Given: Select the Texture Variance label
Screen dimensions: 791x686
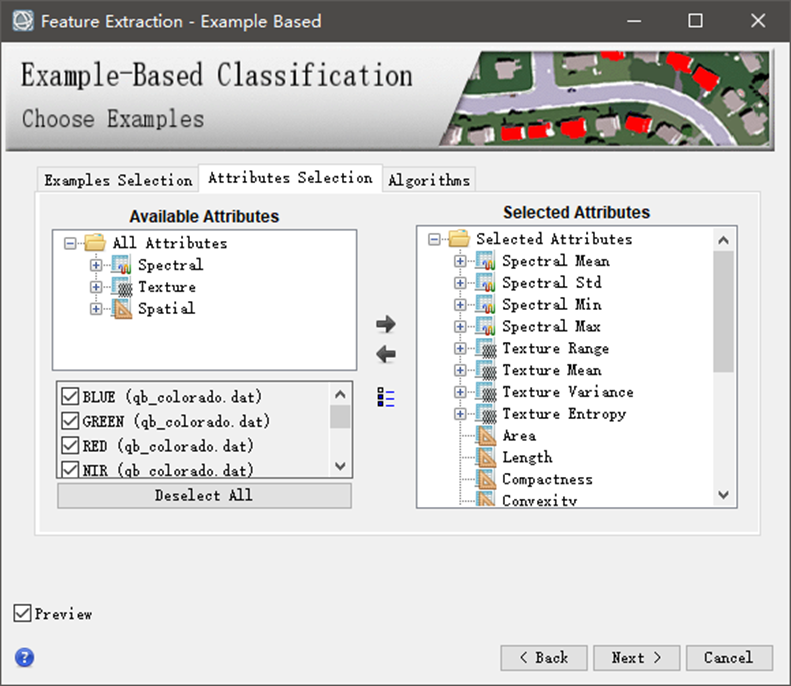Looking at the screenshot, I should [x=568, y=392].
